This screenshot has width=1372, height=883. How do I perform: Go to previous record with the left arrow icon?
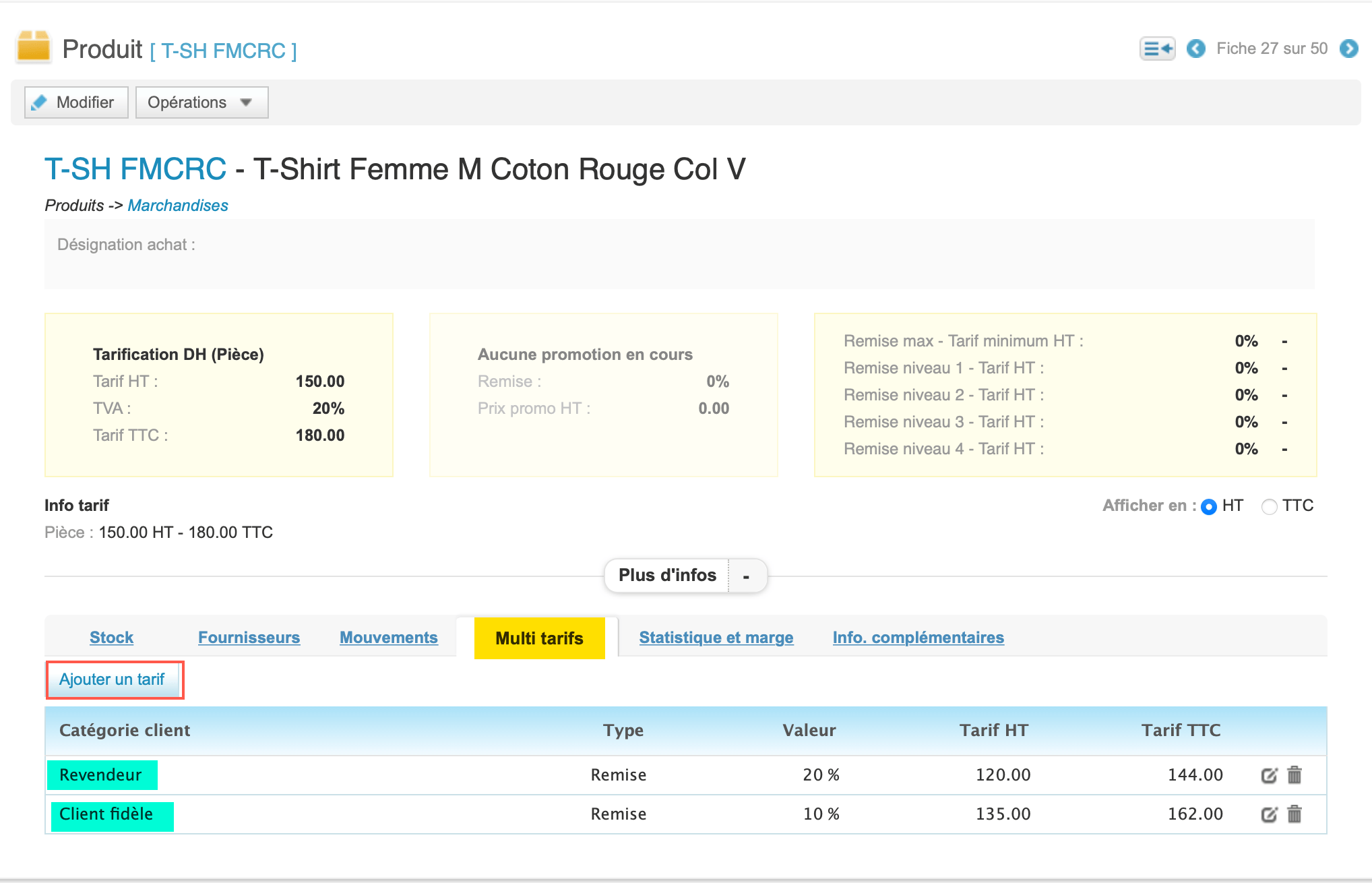(1196, 49)
